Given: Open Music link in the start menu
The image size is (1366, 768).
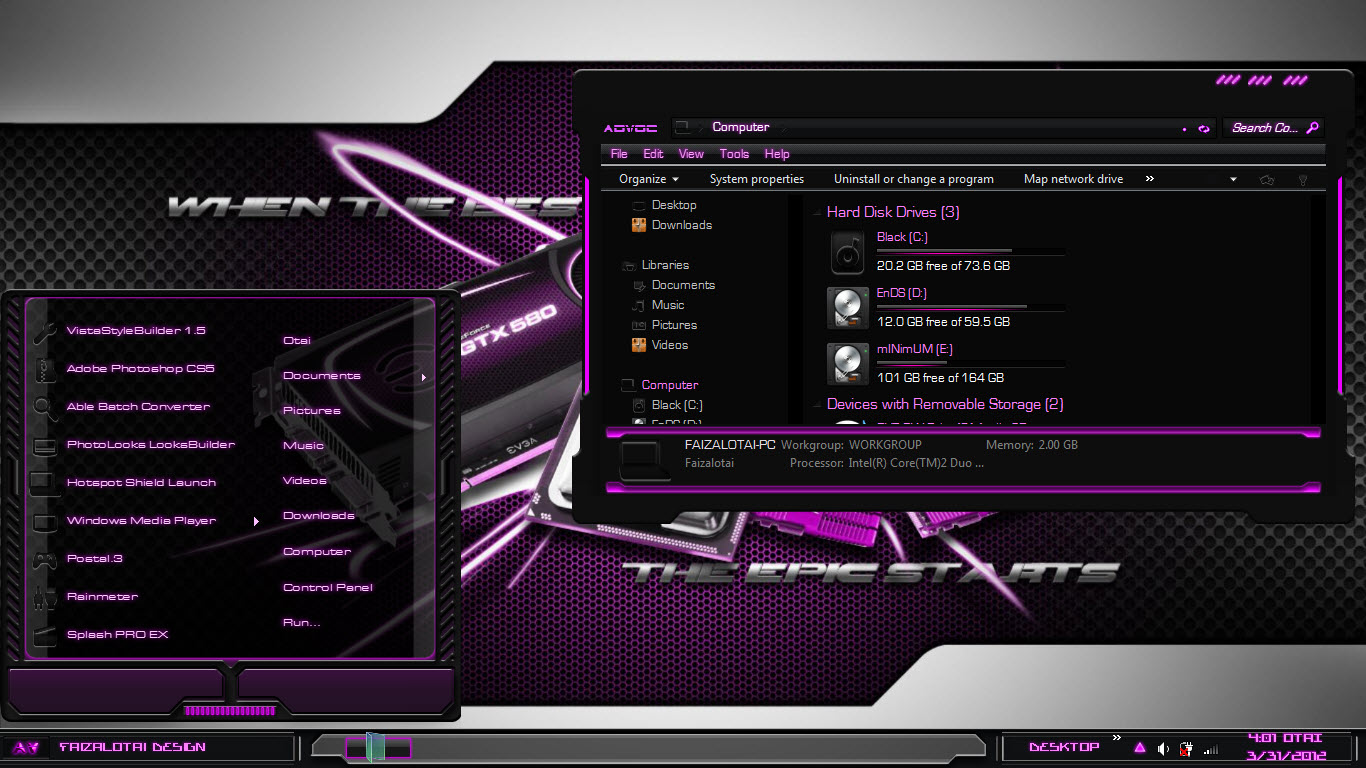Looking at the screenshot, I should pyautogui.click(x=304, y=446).
